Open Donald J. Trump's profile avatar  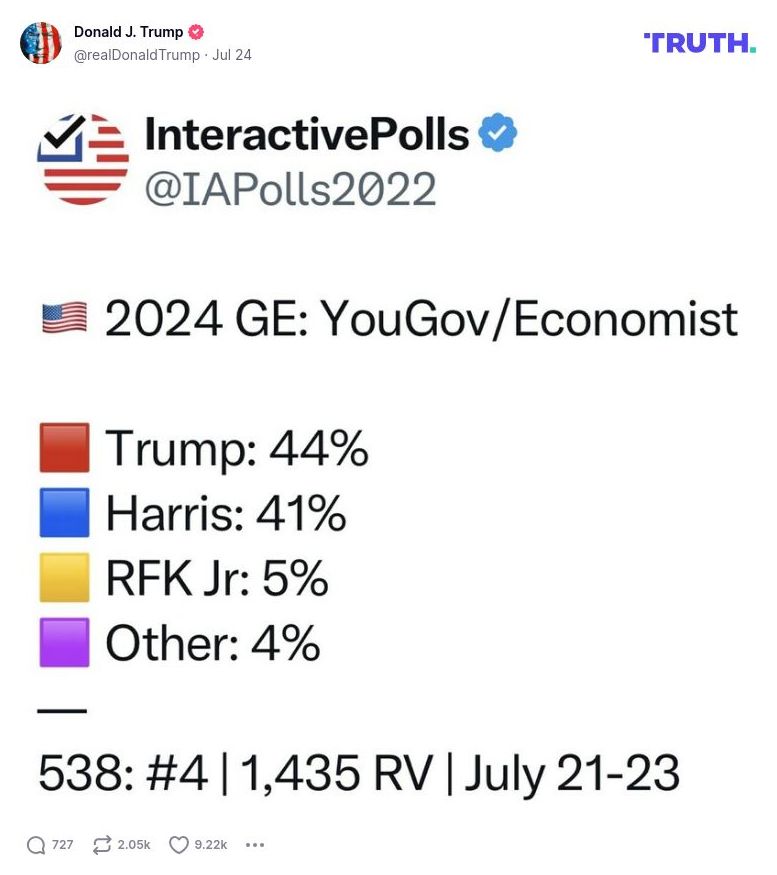pos(42,44)
